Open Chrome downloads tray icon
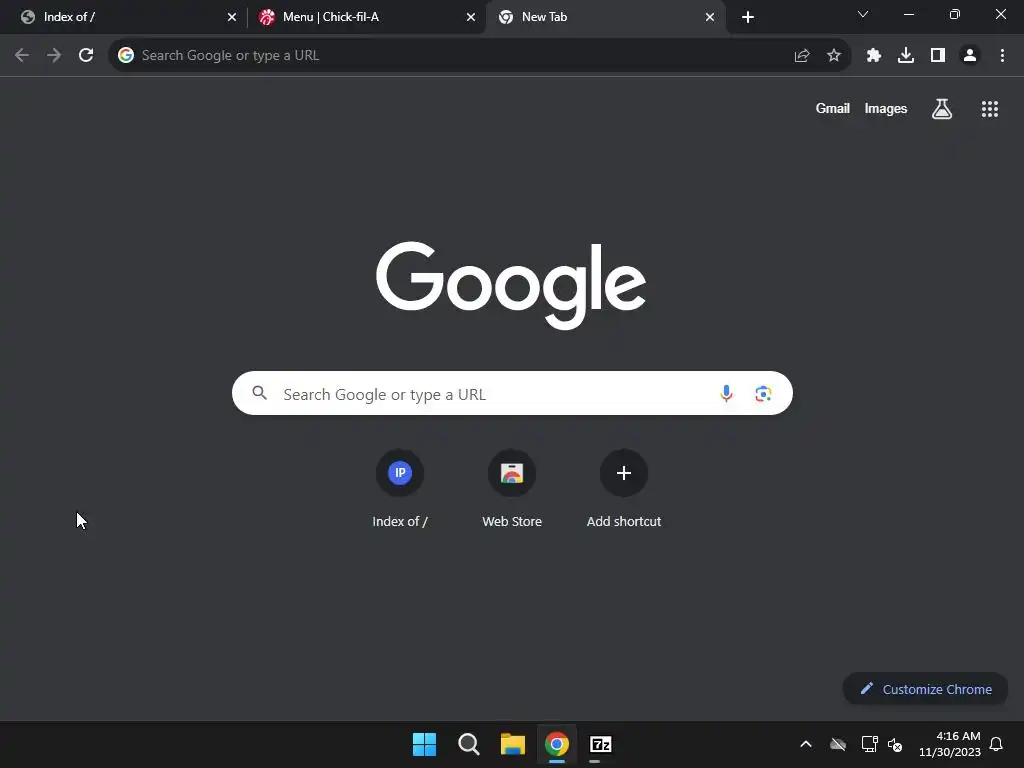This screenshot has width=1024, height=768. 906,56
